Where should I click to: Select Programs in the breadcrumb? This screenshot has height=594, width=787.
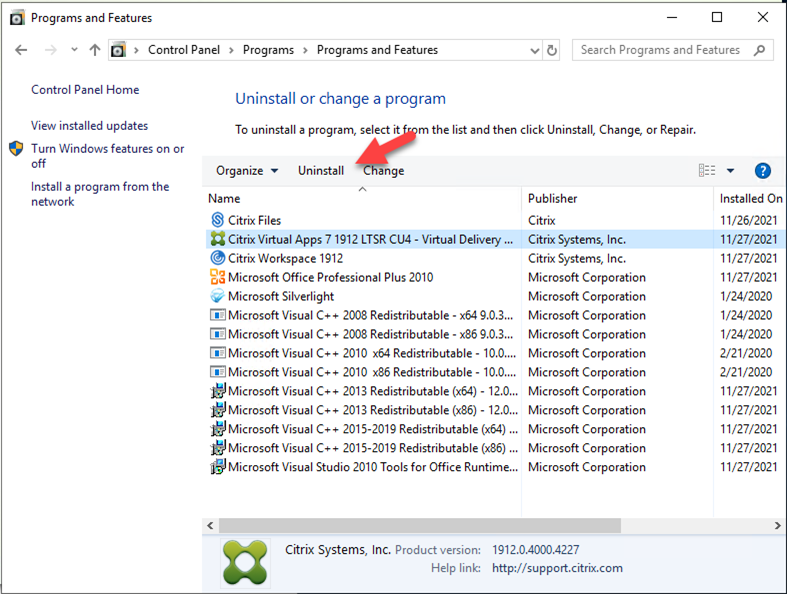pyautogui.click(x=269, y=50)
